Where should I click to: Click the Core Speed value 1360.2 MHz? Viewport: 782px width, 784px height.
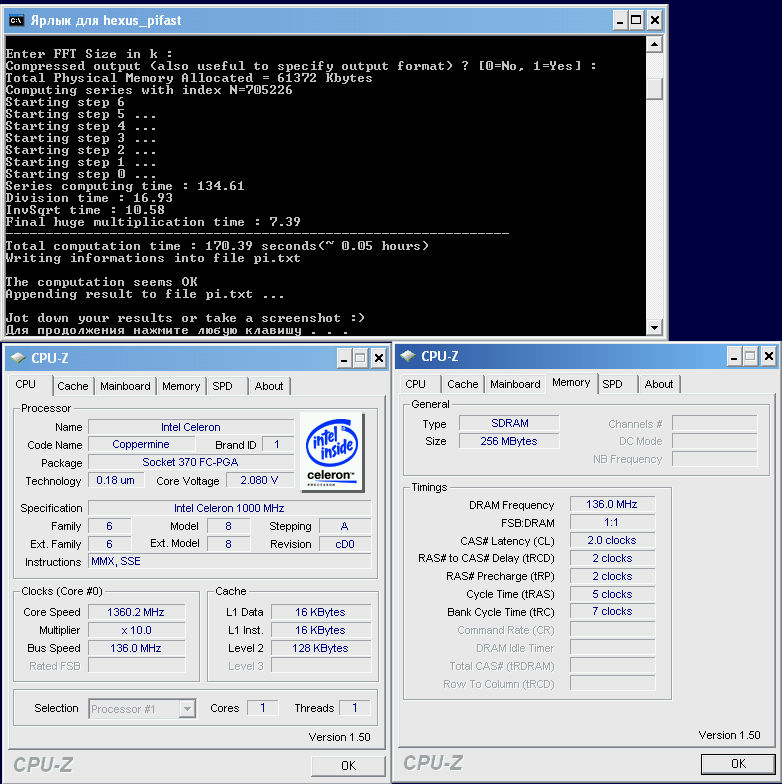click(136, 612)
